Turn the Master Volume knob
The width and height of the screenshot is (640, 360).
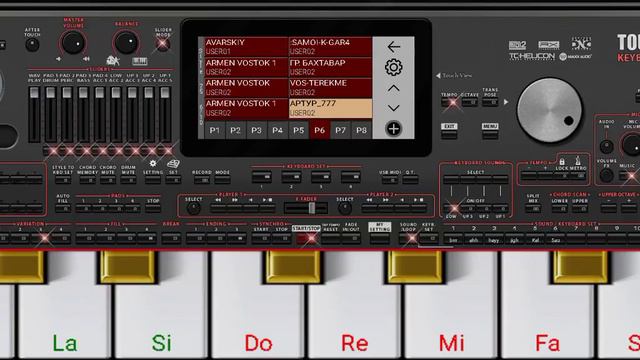click(73, 43)
